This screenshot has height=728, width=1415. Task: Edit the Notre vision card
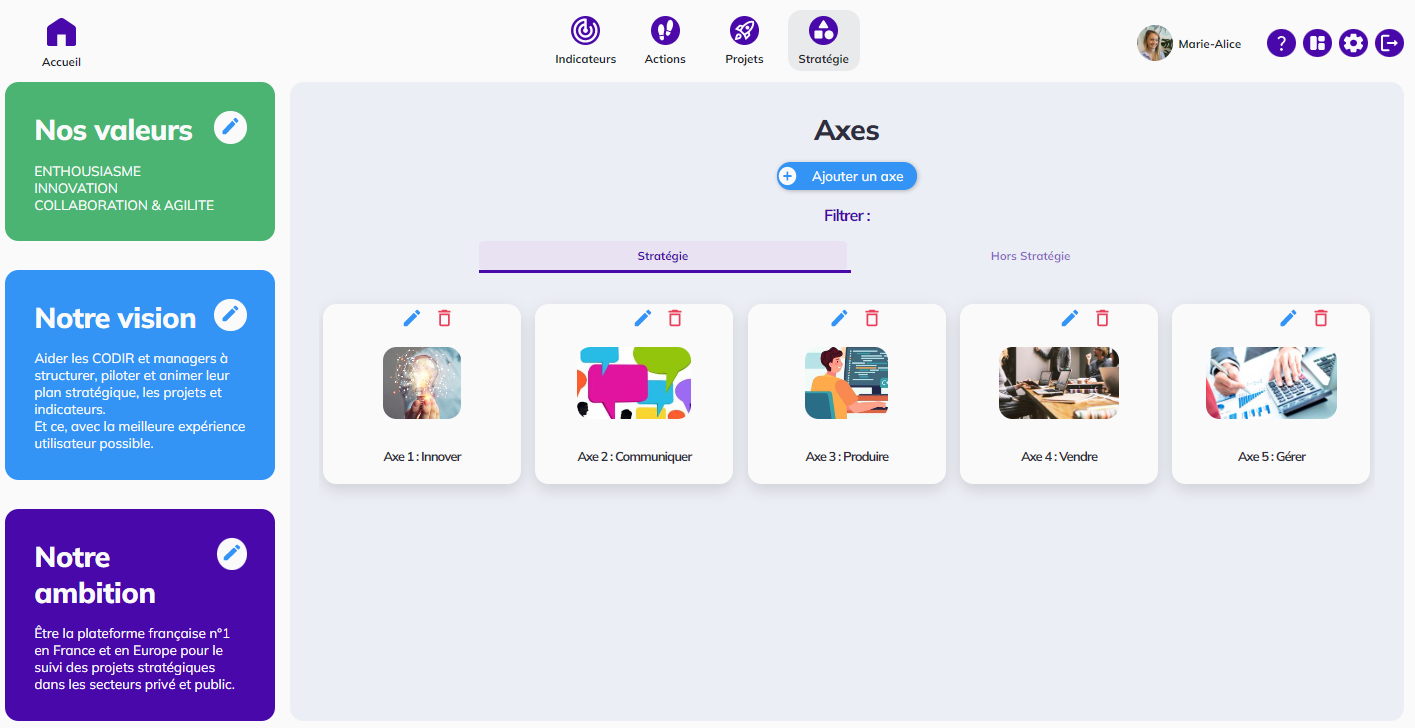[230, 315]
